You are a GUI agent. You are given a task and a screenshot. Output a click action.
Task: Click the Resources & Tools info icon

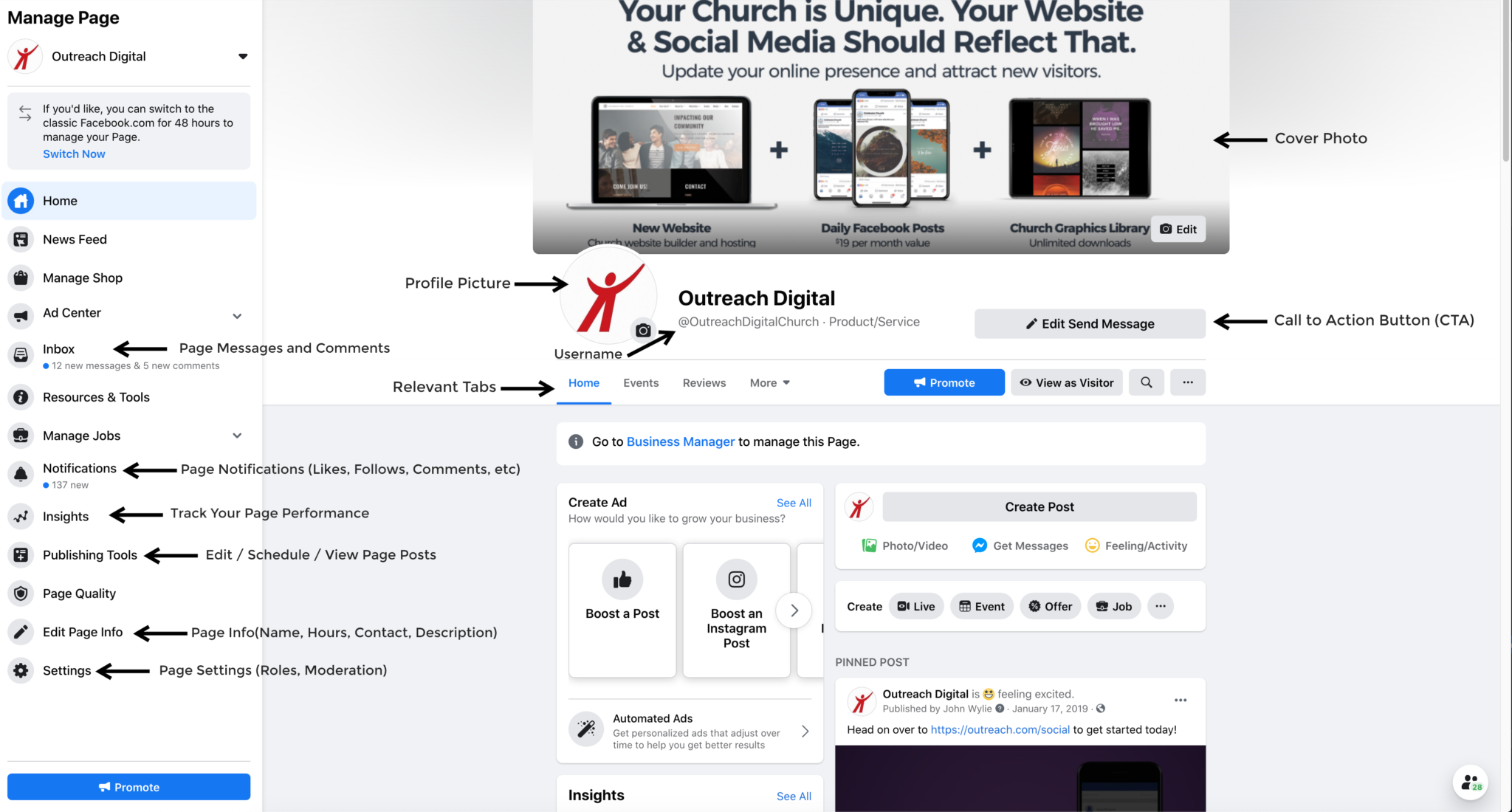tap(21, 397)
